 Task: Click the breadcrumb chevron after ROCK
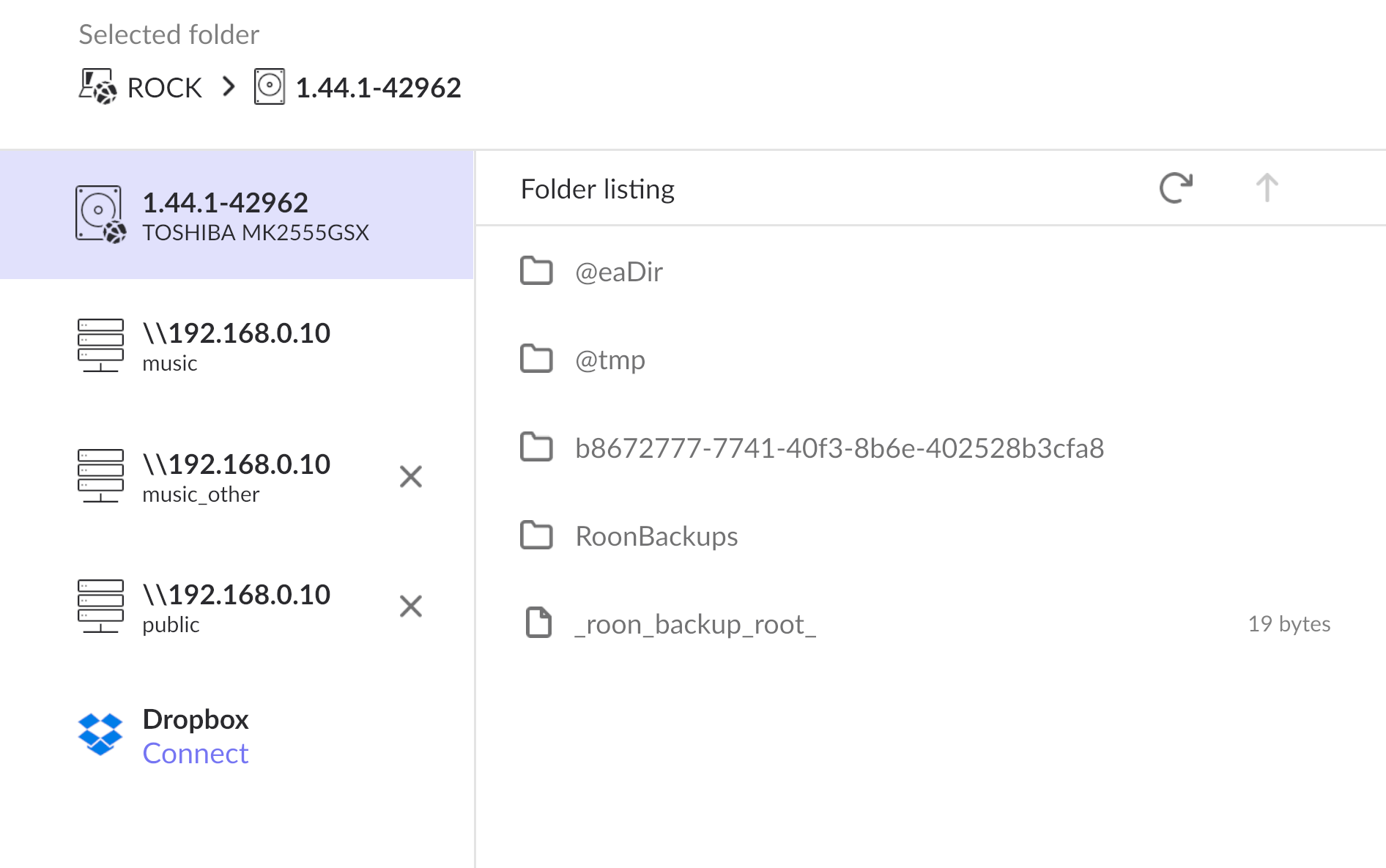[x=229, y=87]
